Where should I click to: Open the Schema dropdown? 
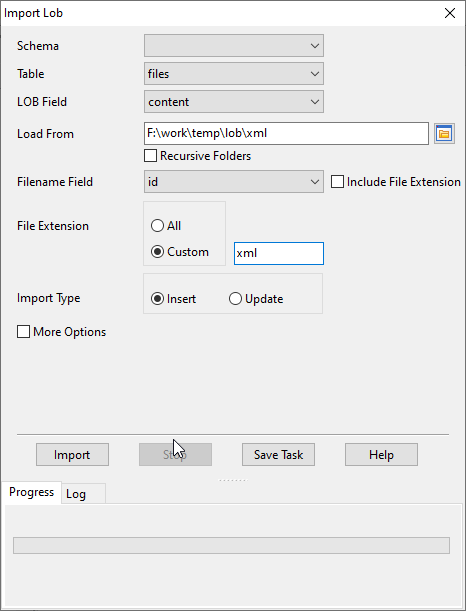(234, 46)
